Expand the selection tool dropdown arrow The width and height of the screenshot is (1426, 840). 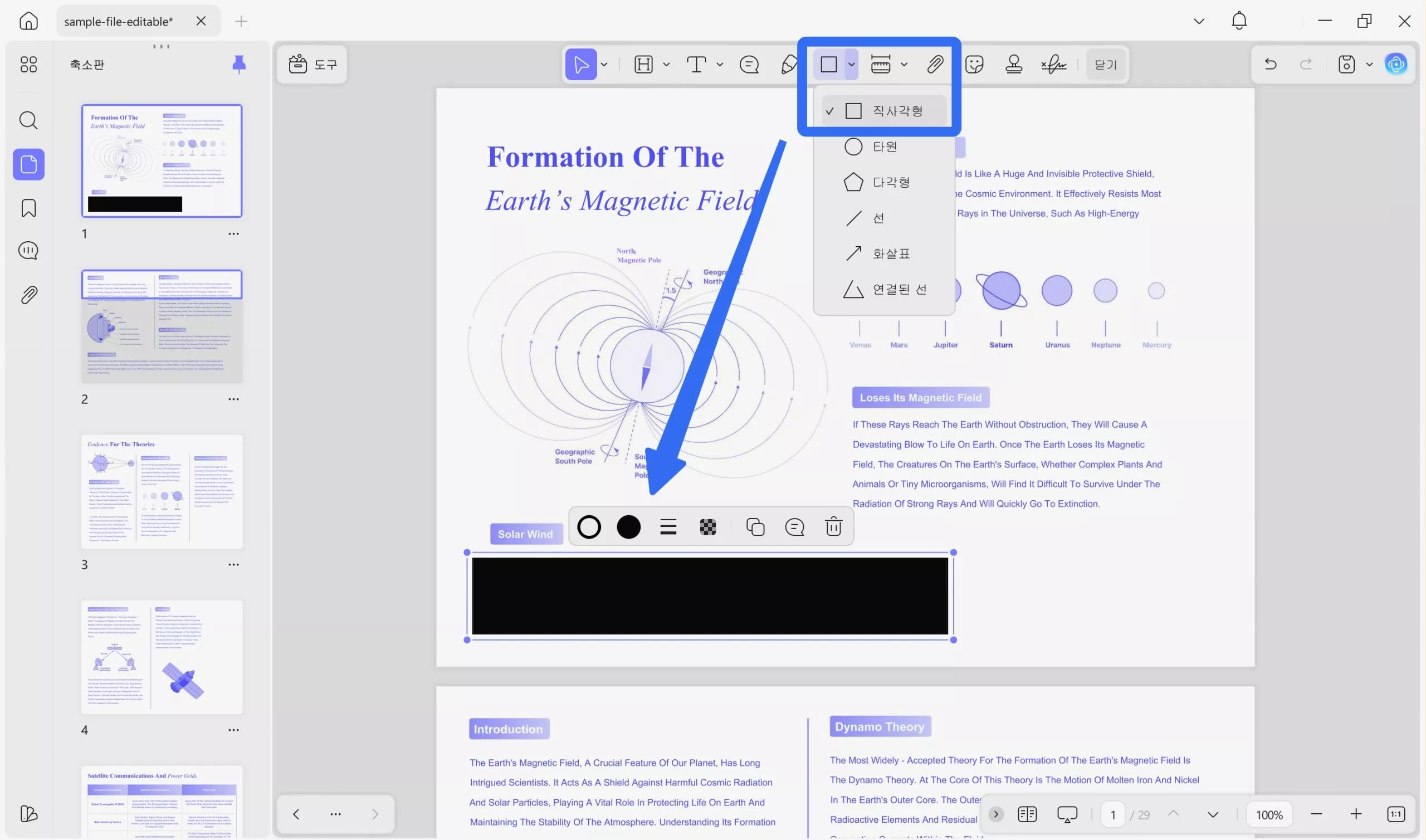click(x=604, y=65)
